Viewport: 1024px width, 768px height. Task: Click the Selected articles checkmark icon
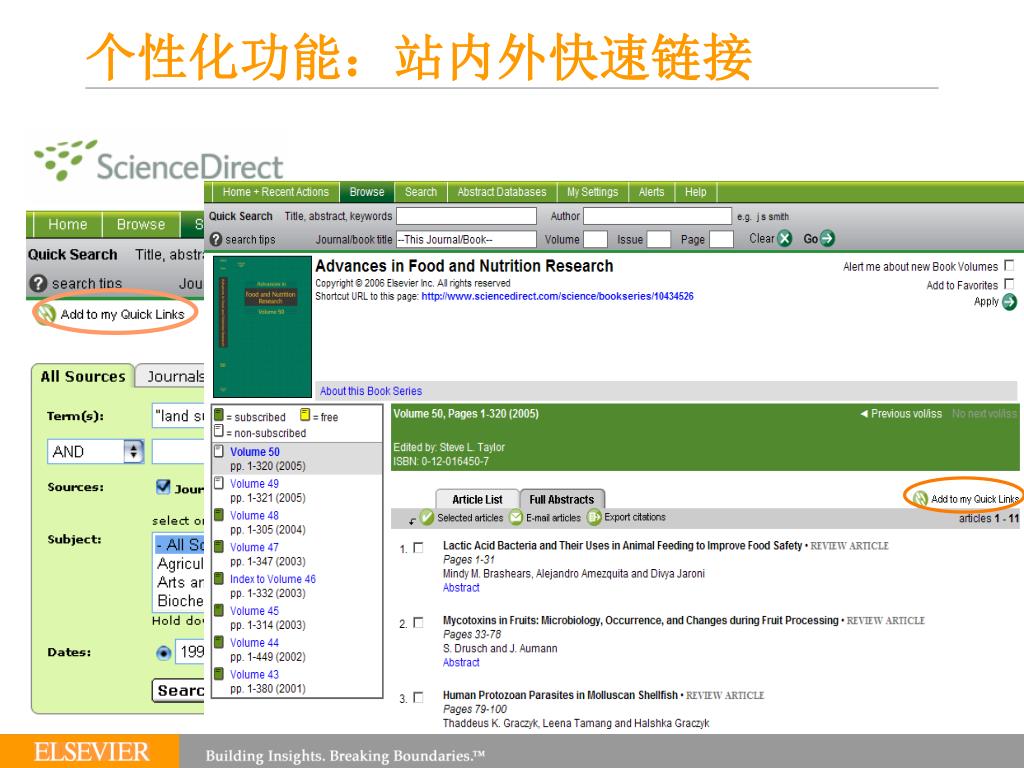(426, 518)
